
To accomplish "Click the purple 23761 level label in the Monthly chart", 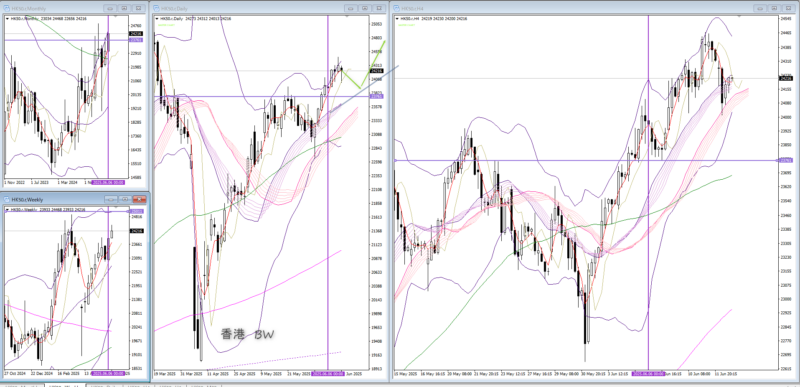I will 136,40.
